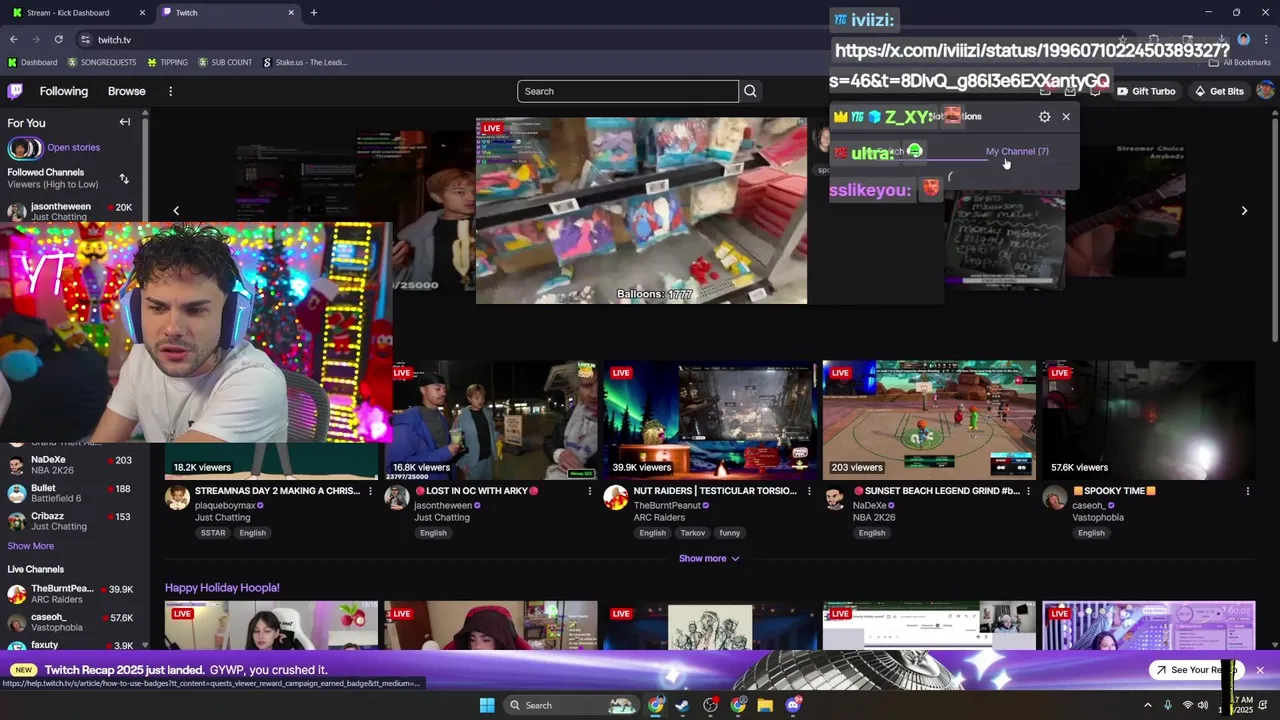This screenshot has width=1280, height=720.
Task: Open NaDeXe channel in sidebar
Action: point(70,465)
